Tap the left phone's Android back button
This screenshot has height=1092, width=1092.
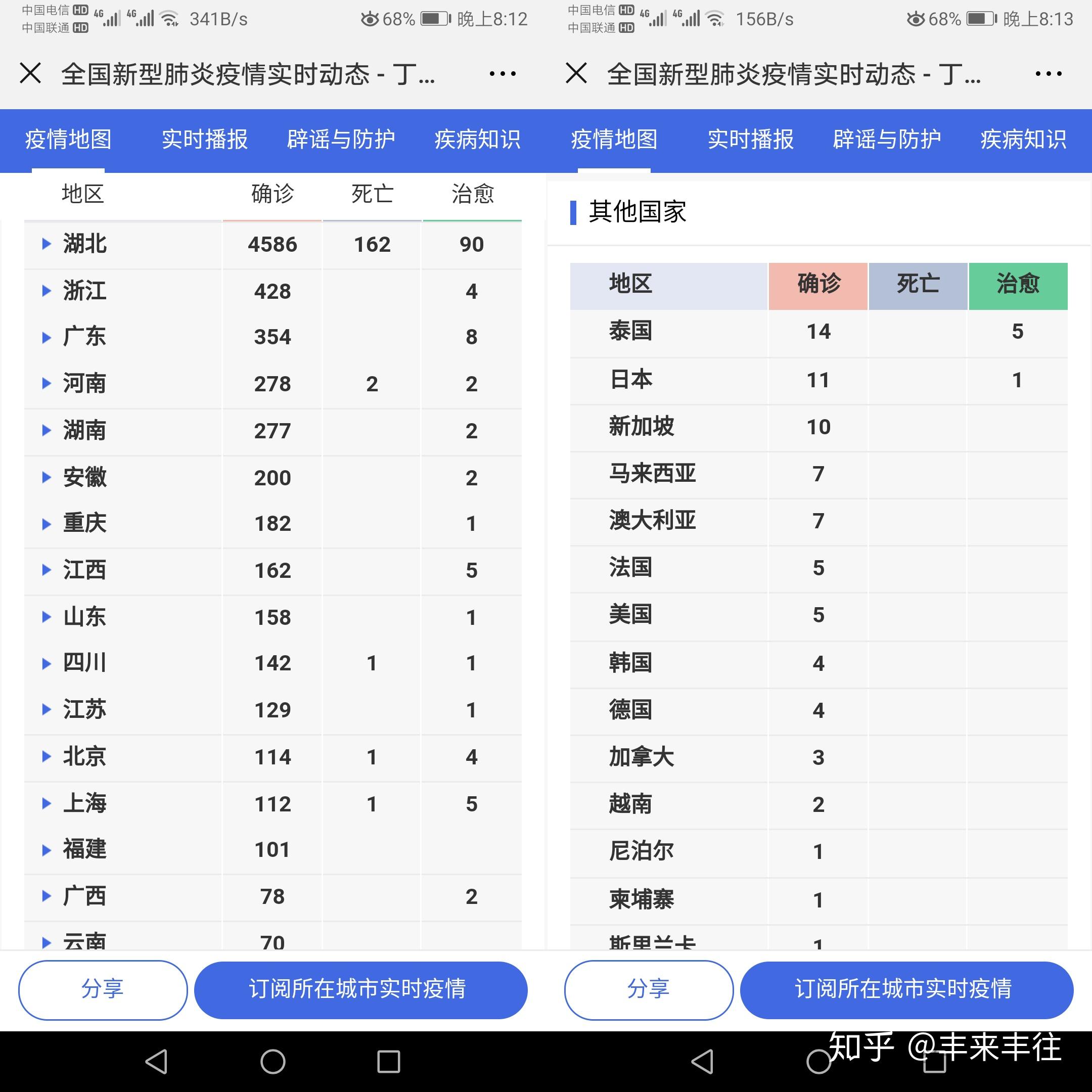(x=157, y=1062)
